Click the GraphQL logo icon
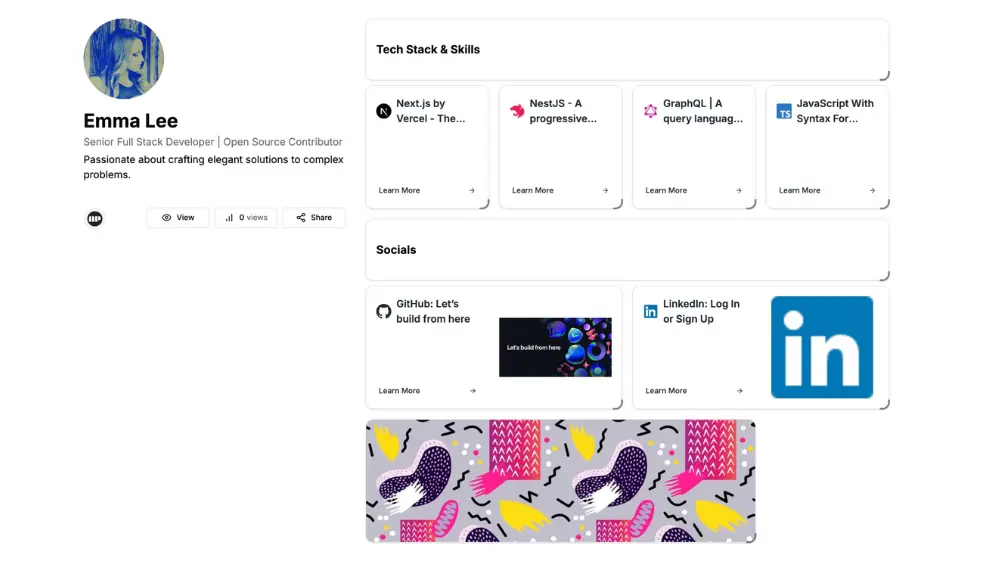Image resolution: width=1000 pixels, height=588 pixels. (x=650, y=111)
